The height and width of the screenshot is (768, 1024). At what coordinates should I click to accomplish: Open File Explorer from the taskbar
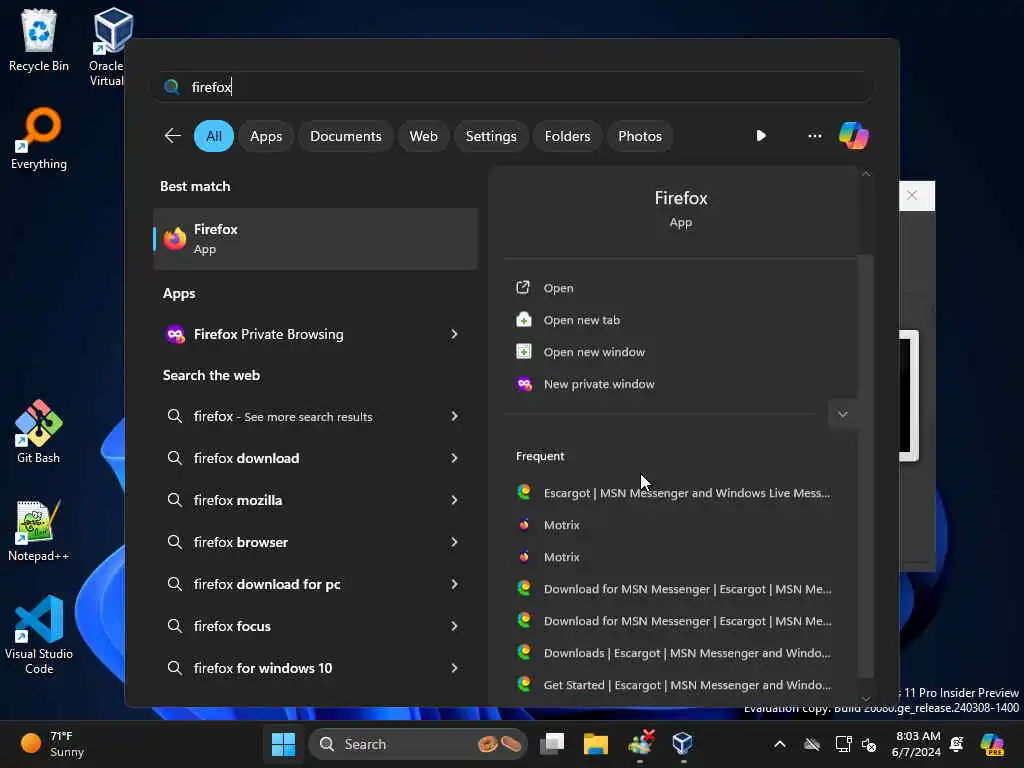(596, 744)
